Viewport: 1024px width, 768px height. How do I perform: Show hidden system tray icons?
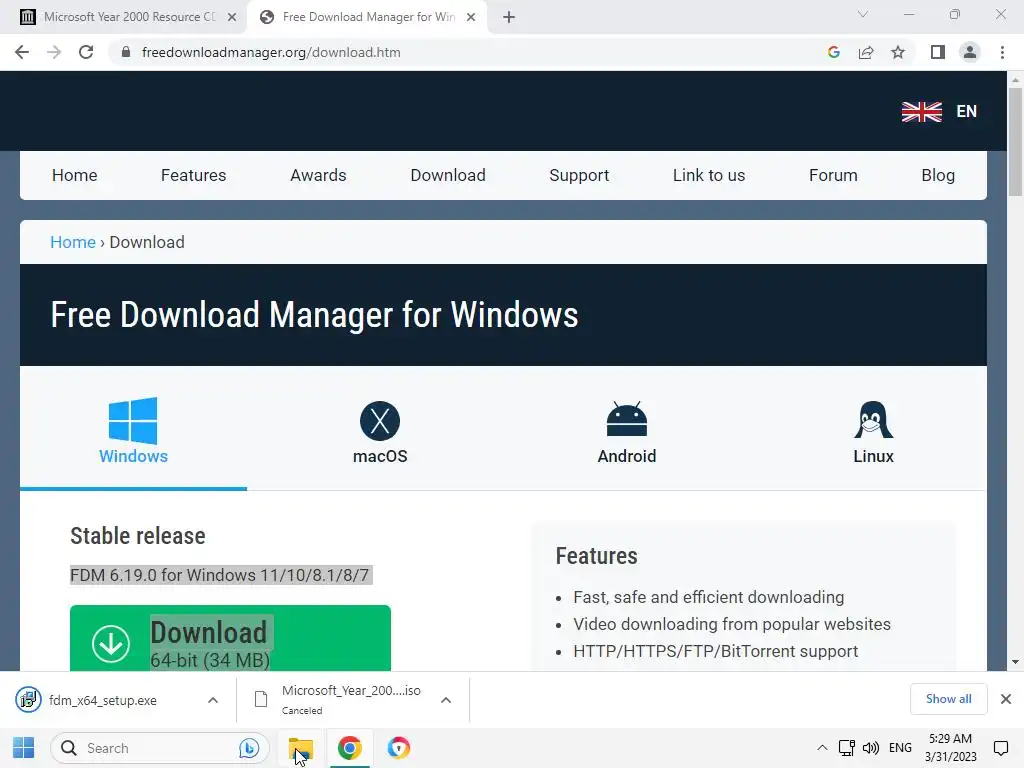[822, 748]
